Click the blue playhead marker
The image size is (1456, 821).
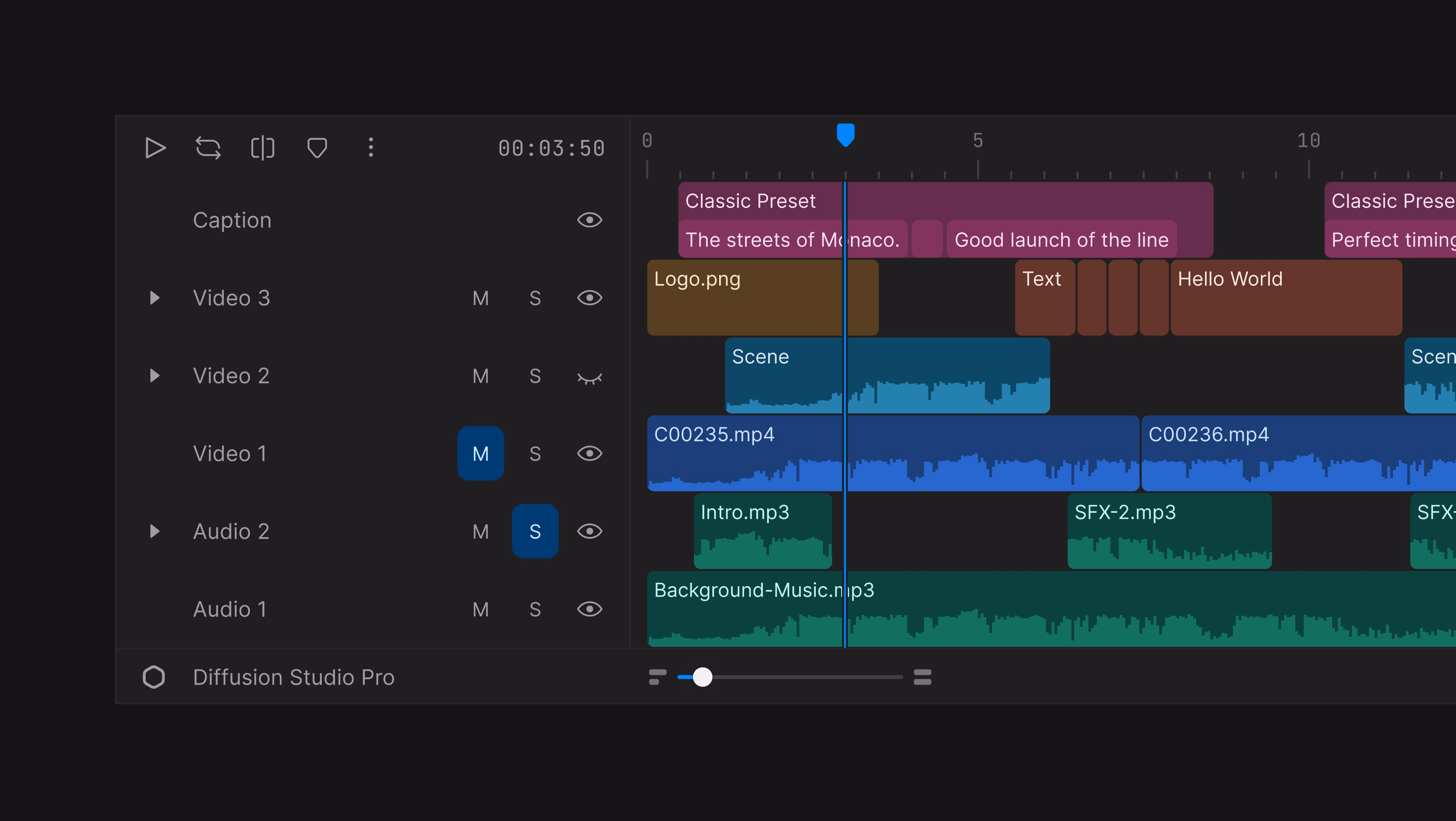pyautogui.click(x=846, y=135)
